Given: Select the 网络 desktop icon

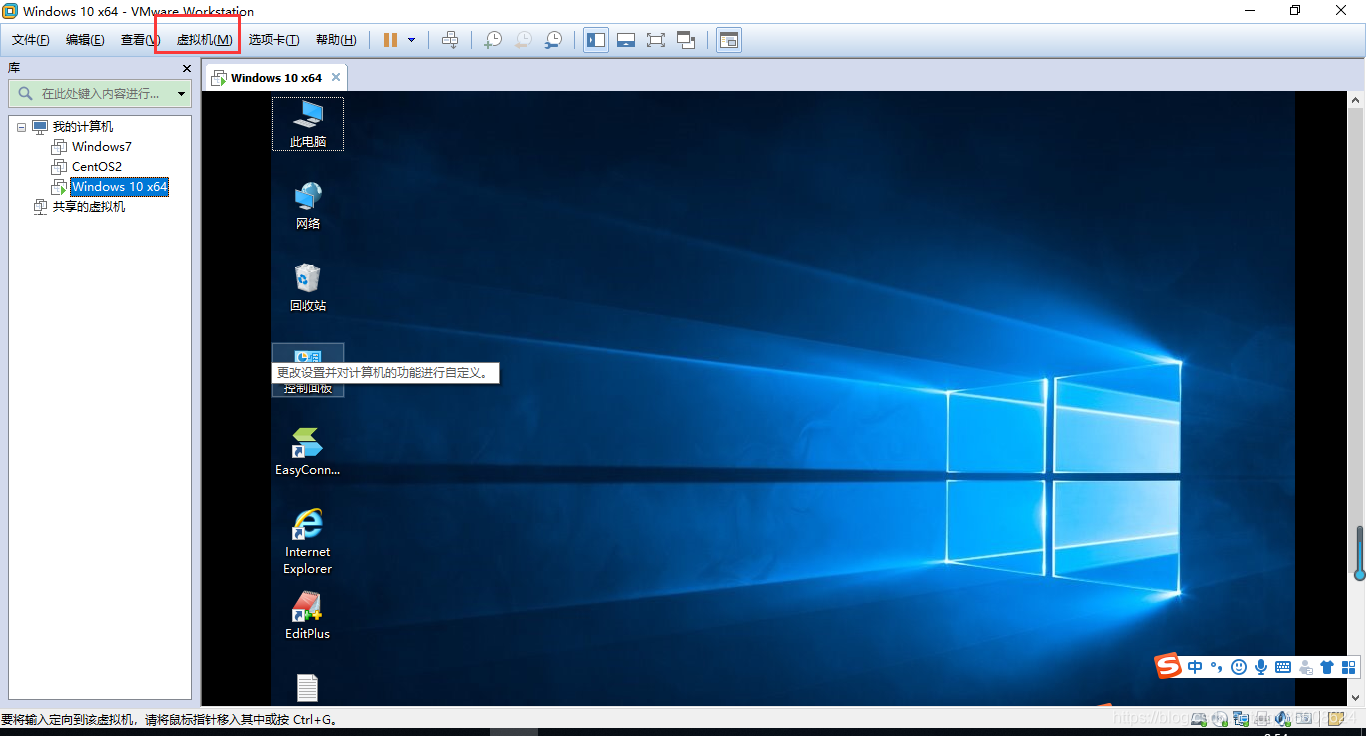Looking at the screenshot, I should click(x=308, y=205).
